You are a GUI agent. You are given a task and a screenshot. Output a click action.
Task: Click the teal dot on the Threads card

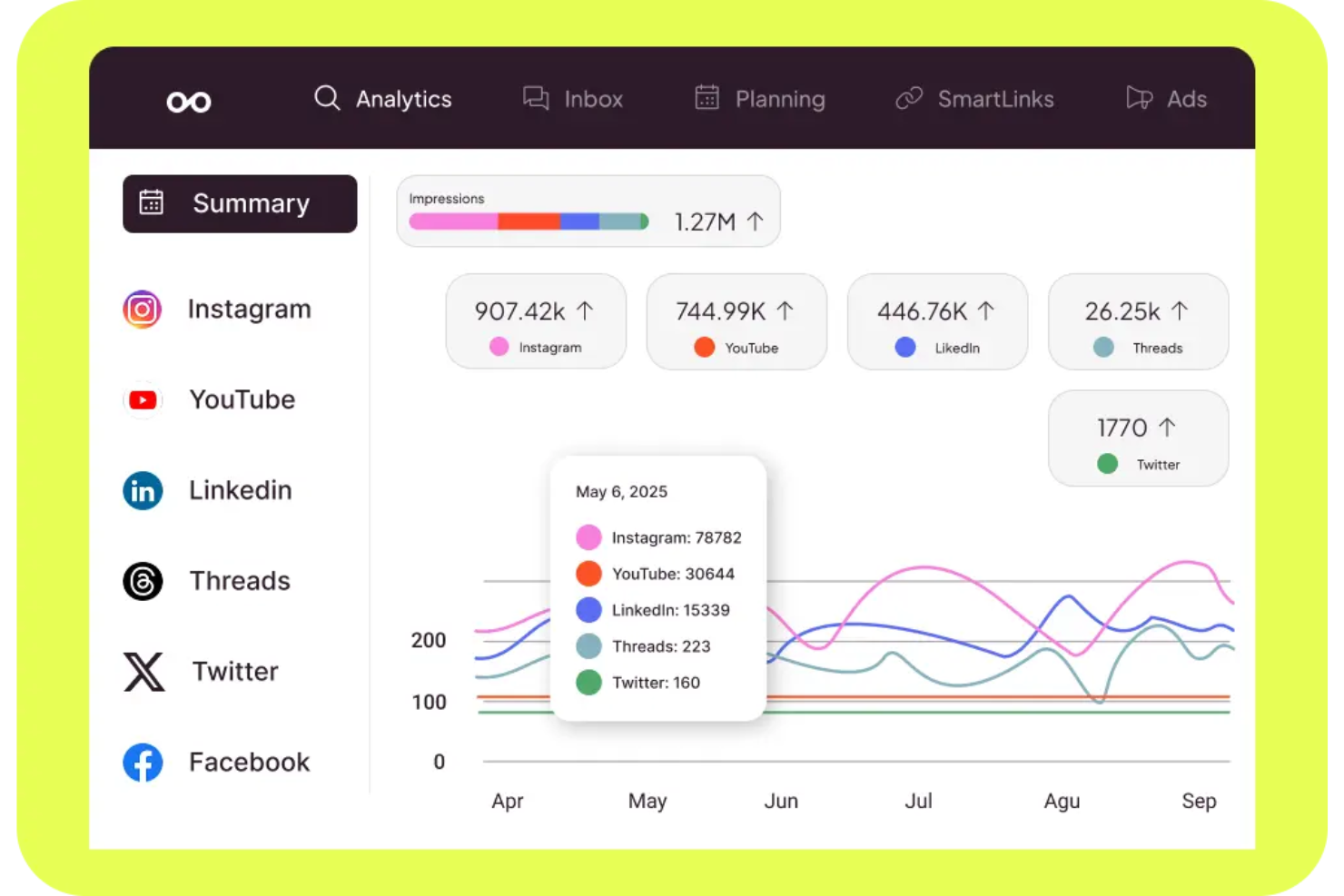pos(1103,347)
